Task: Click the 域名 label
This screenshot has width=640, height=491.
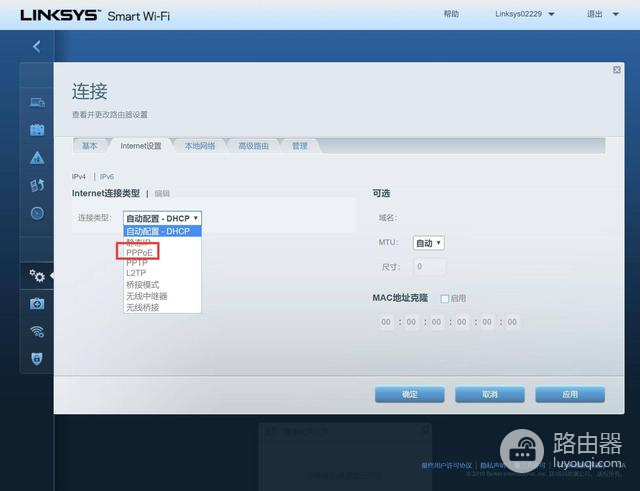Action: coord(387,218)
